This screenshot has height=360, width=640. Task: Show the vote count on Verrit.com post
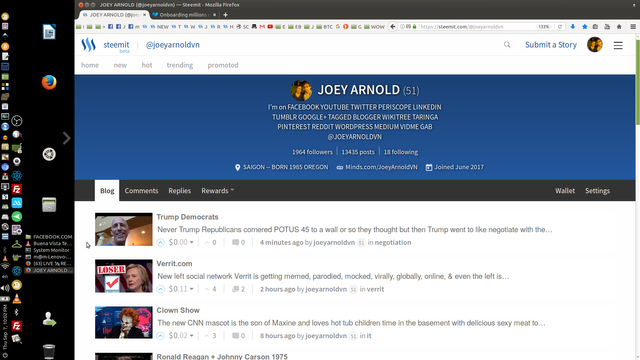tap(211, 289)
